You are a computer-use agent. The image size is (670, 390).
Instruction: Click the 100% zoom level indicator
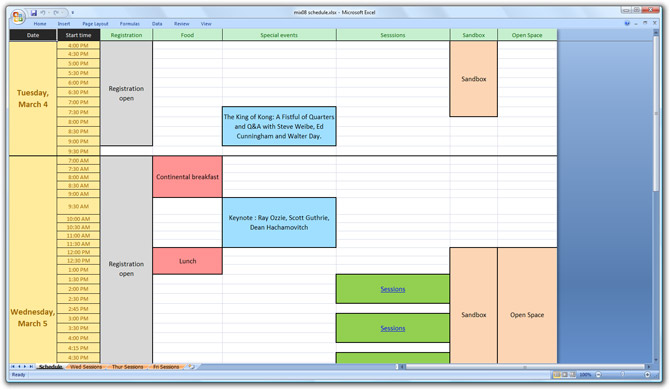click(585, 375)
